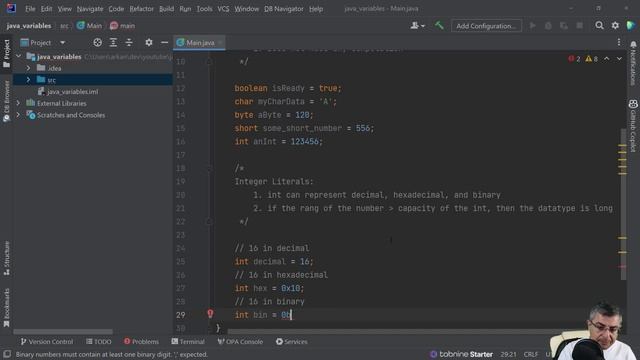The width and height of the screenshot is (640, 360).
Task: Collapse comment fold marker at line 18
Action: point(209,168)
